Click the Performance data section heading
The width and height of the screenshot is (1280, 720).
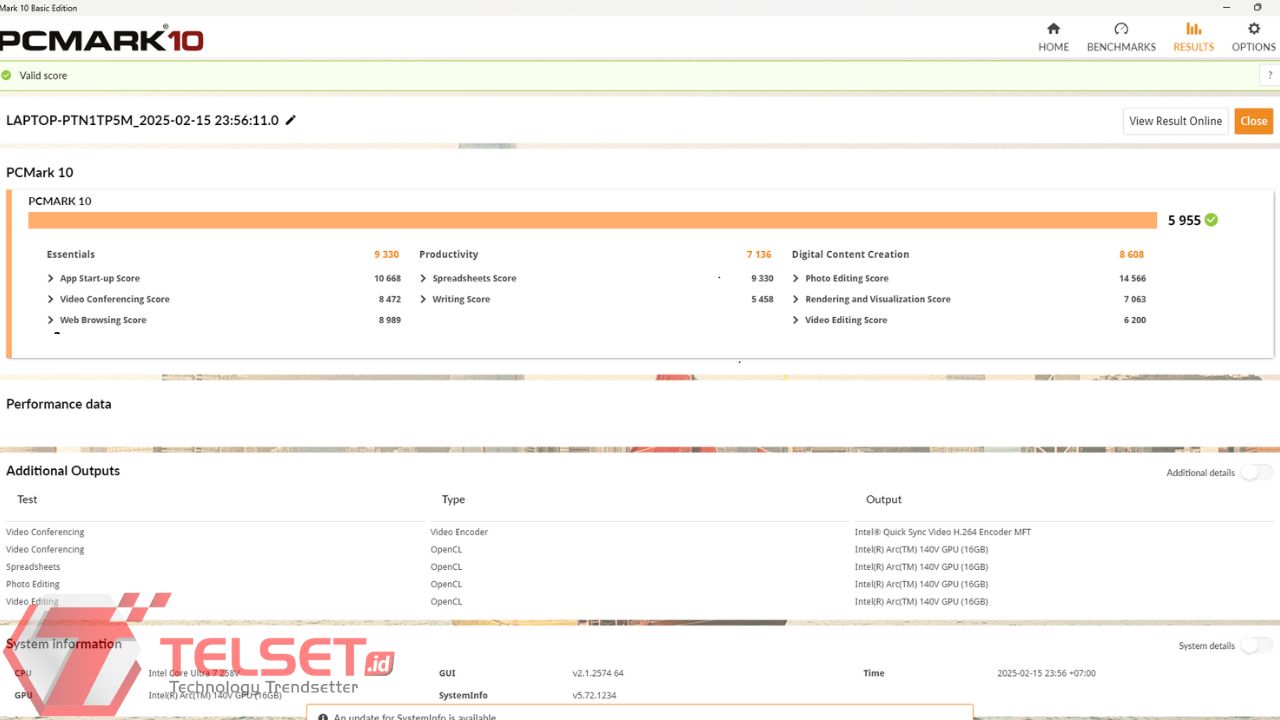(x=59, y=404)
